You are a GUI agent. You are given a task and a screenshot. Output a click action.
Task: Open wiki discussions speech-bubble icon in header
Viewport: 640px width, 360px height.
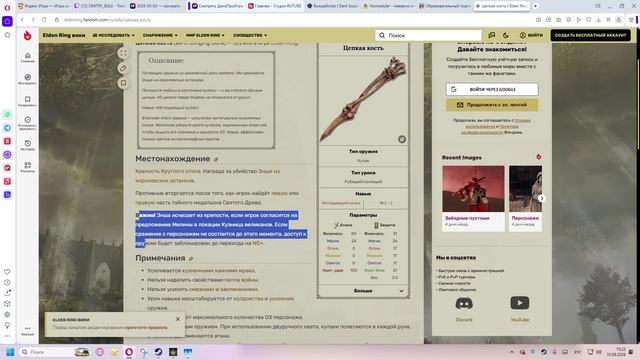pos(491,36)
